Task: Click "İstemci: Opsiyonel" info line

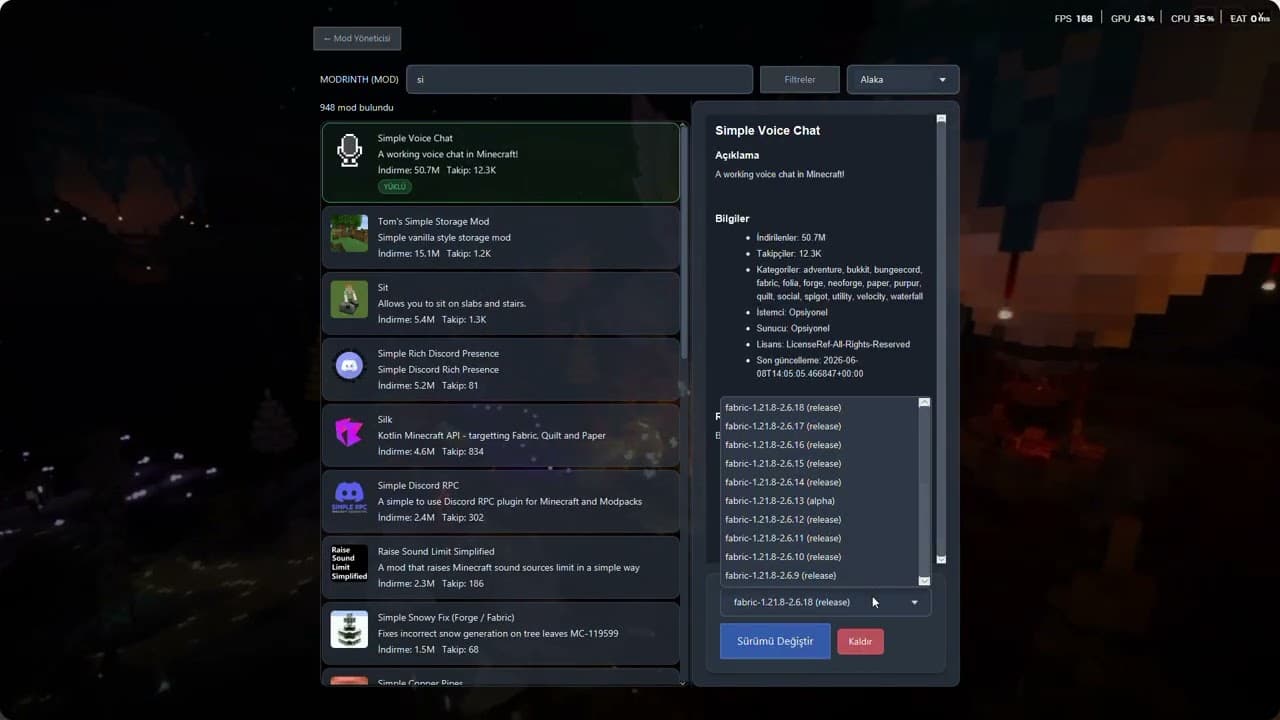Action: pos(792,312)
